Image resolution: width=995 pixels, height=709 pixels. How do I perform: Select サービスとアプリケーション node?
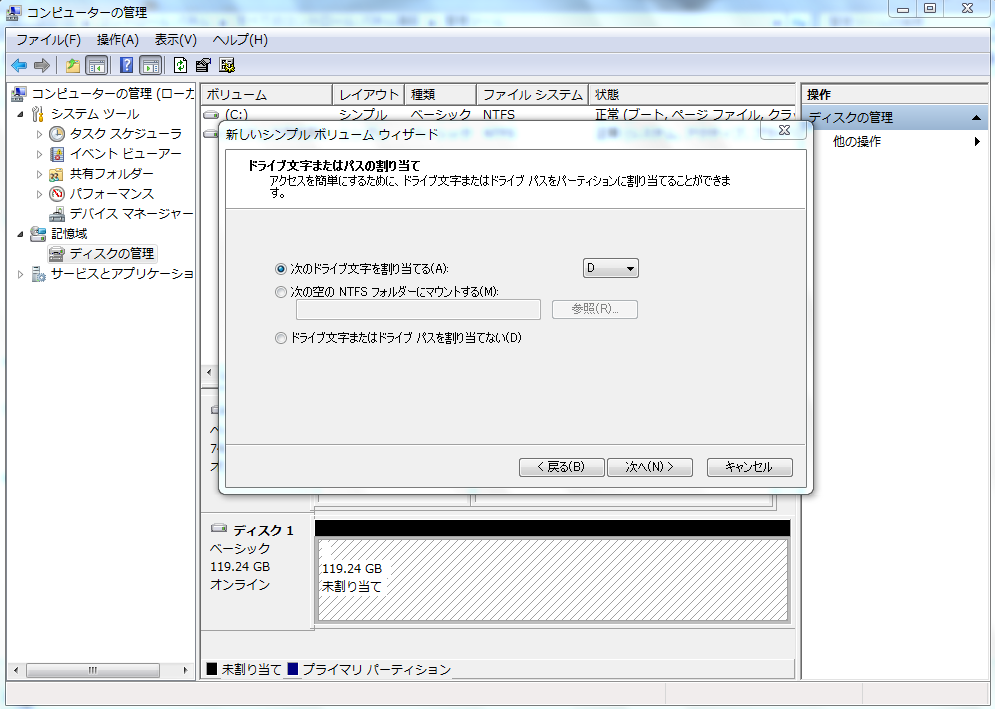pyautogui.click(x=122, y=274)
